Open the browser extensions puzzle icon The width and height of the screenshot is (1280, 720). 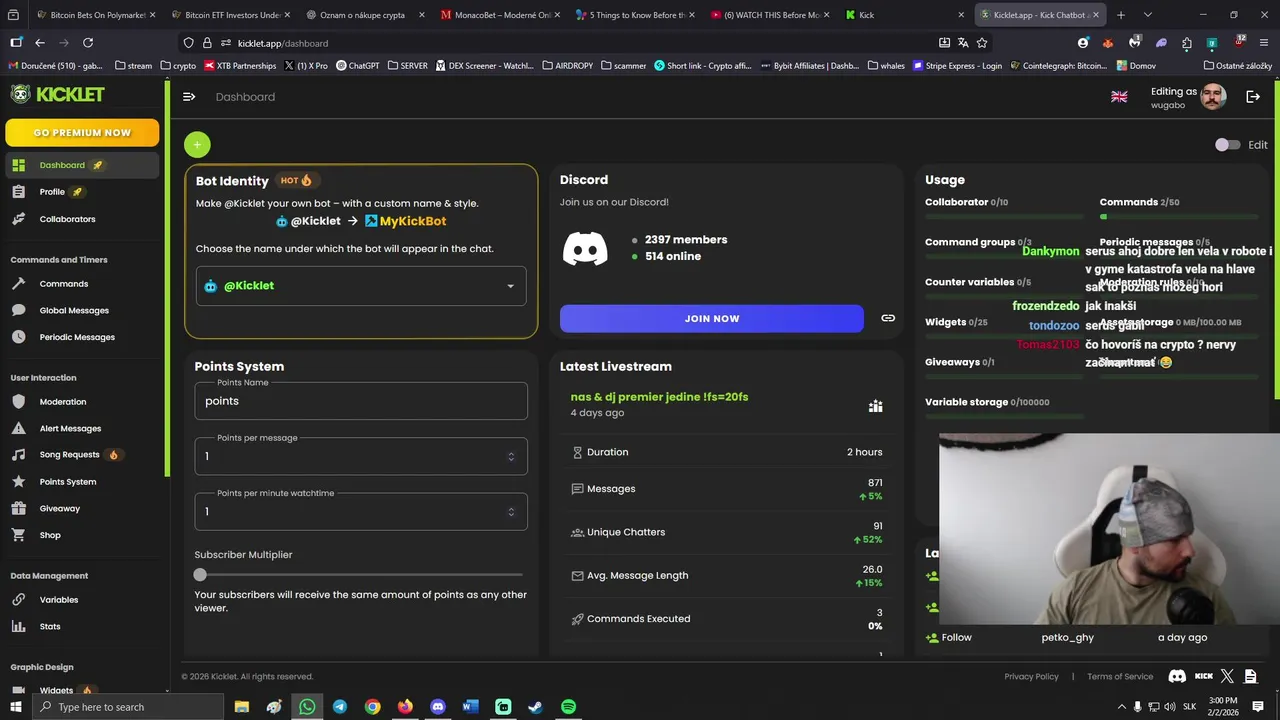(1187, 43)
